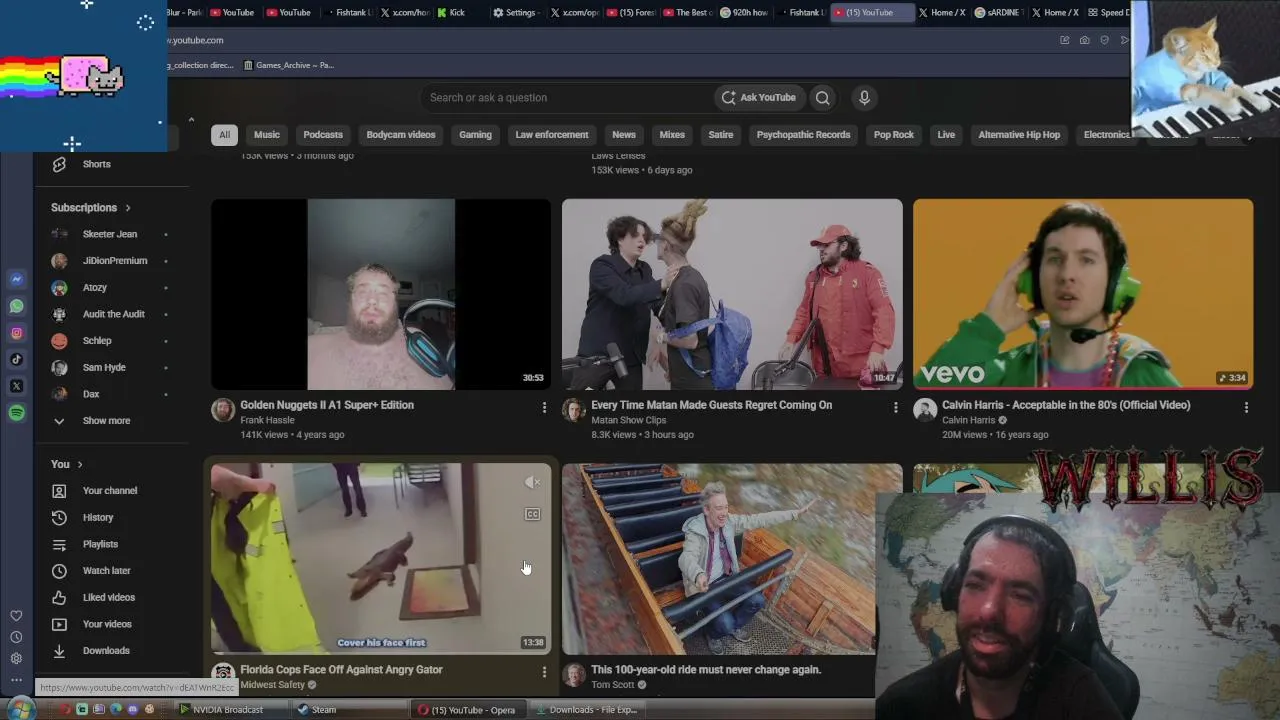
Task: Click the Ask YouTube button
Action: [758, 97]
